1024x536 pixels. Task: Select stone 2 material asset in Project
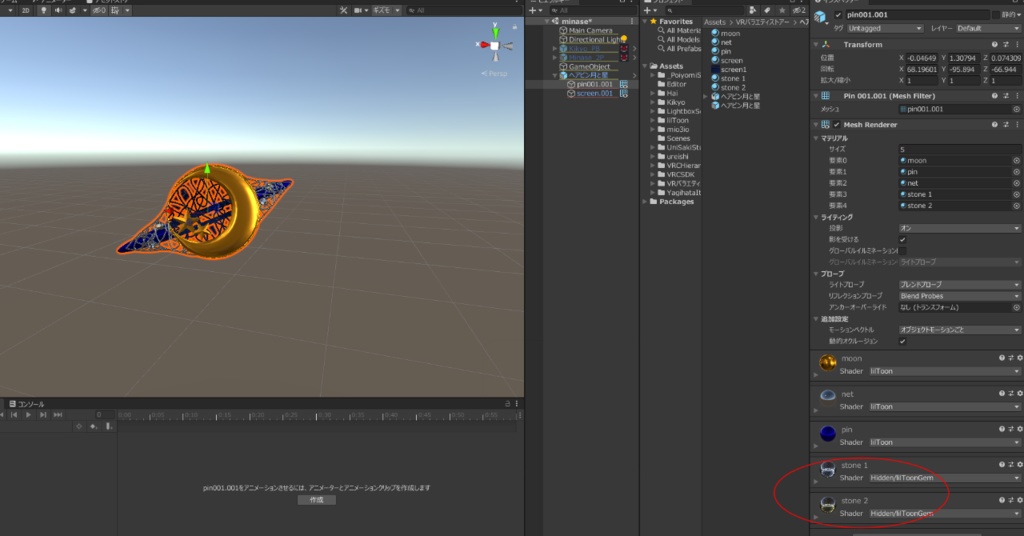(728, 87)
